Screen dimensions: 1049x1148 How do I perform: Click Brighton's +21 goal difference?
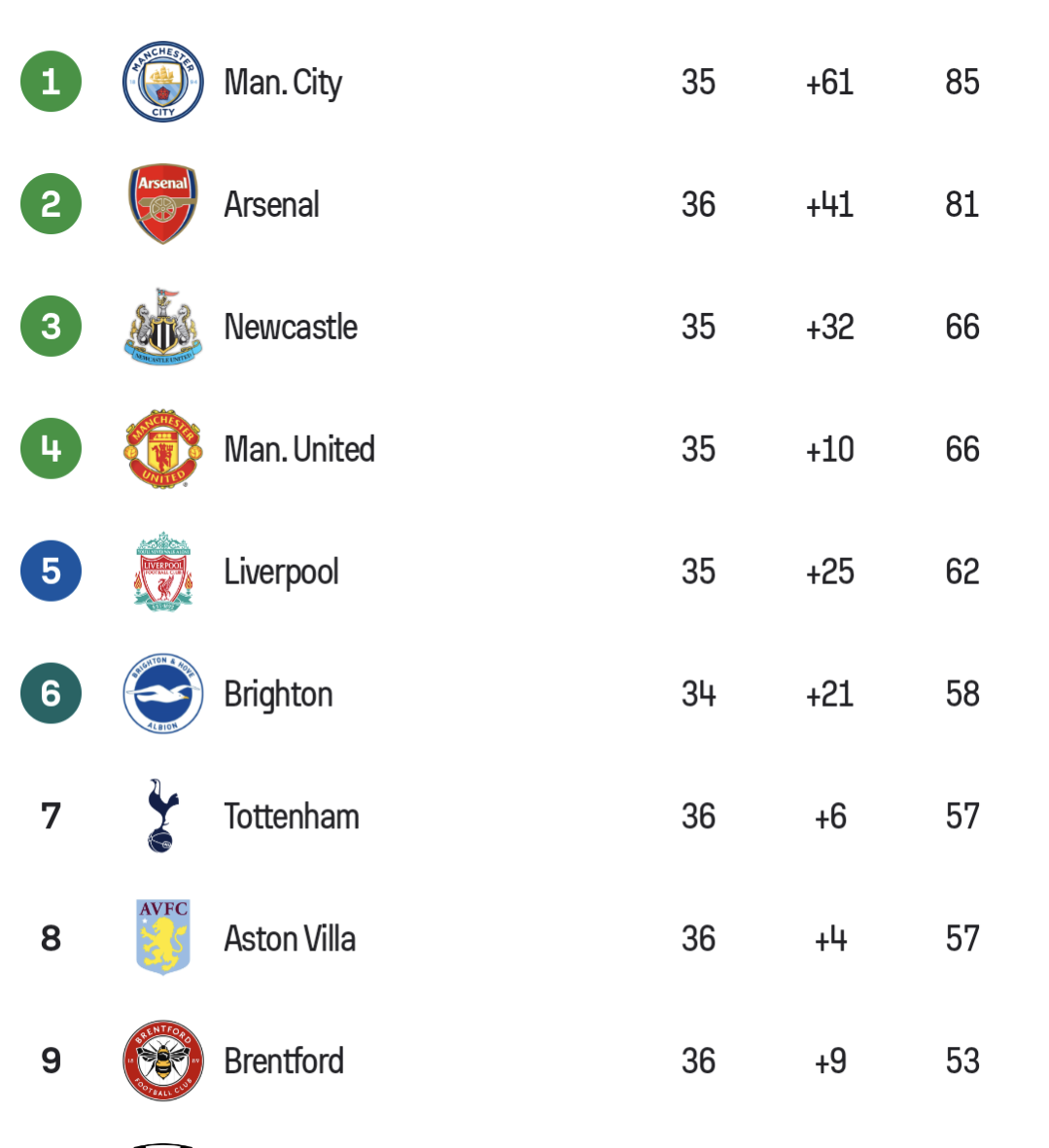click(x=829, y=694)
